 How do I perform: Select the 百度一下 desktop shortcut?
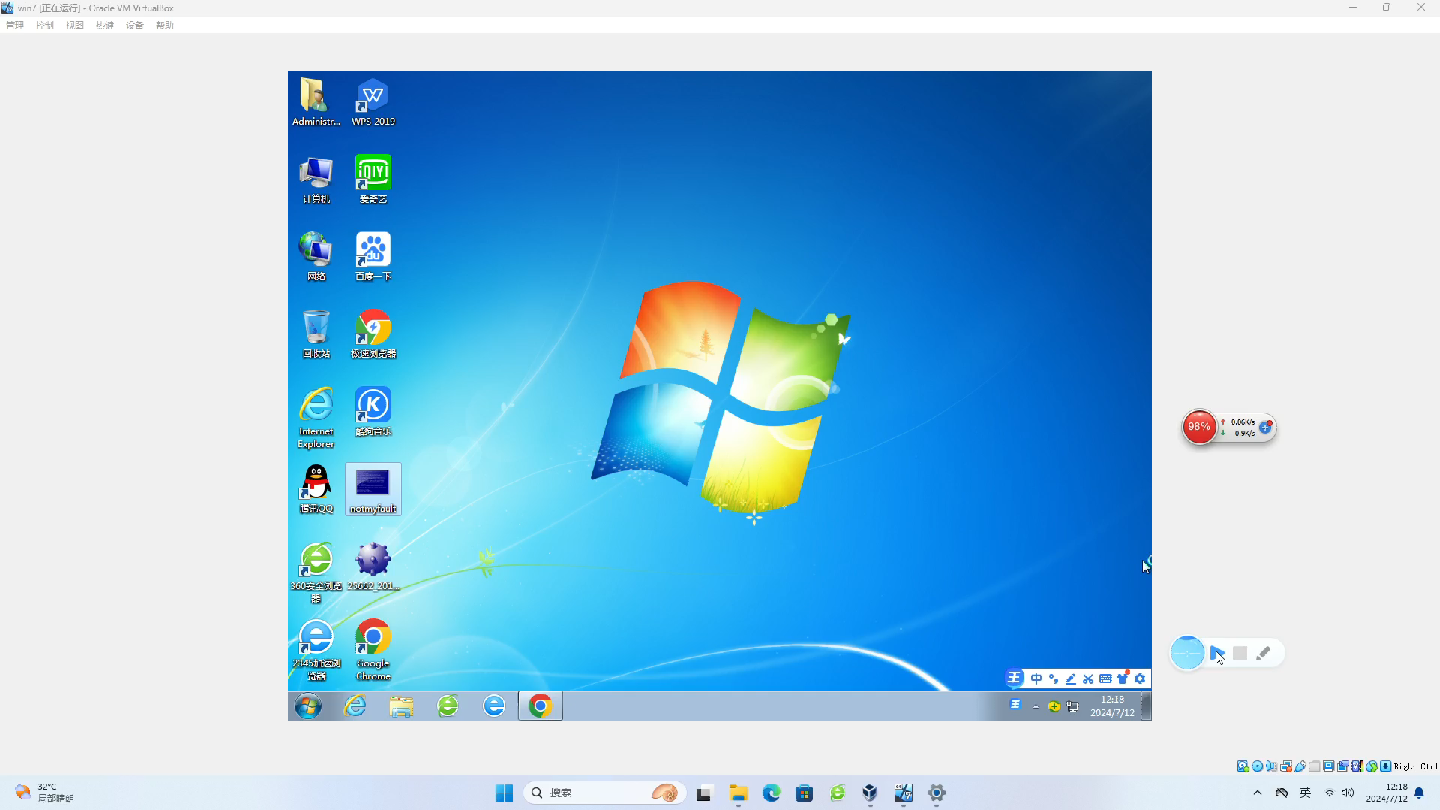(x=373, y=257)
